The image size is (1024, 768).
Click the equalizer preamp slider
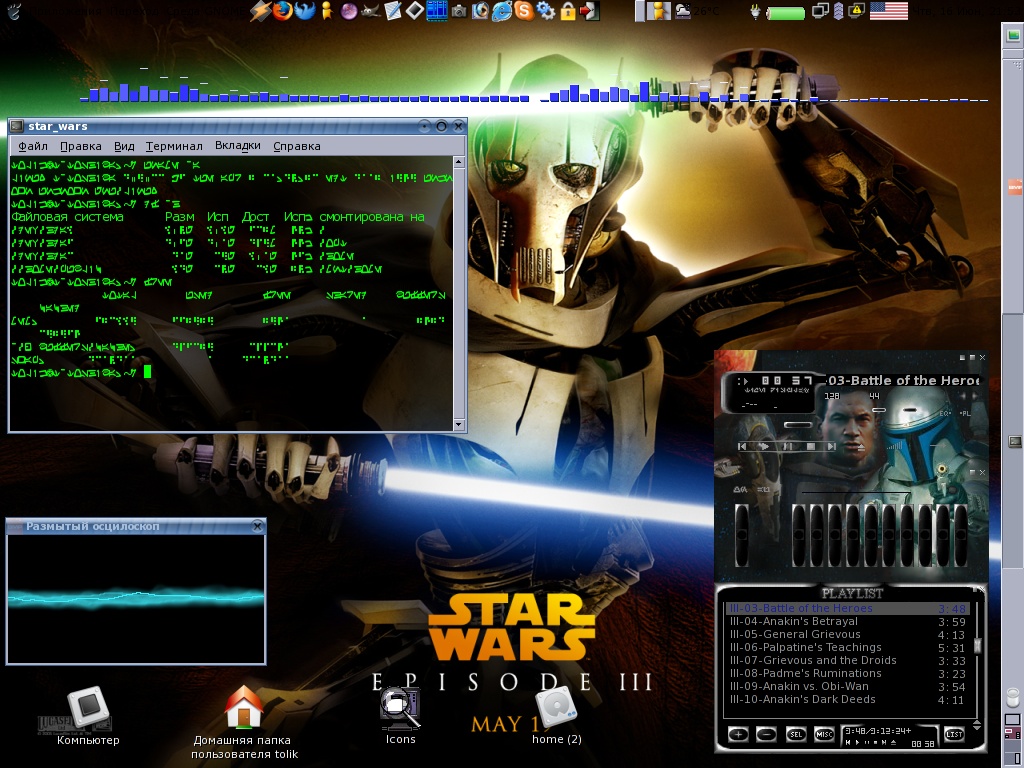[x=743, y=536]
